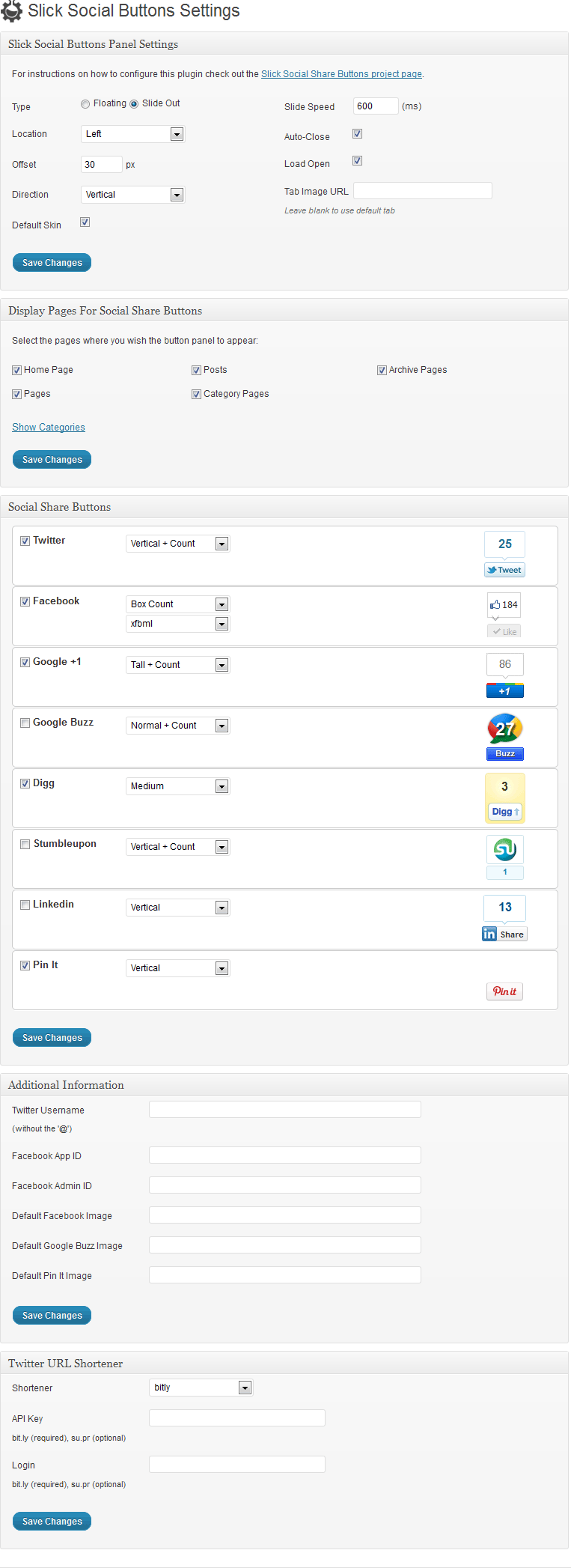Click the Pin it button preview
Screen dimensions: 571x1568
coord(505,991)
